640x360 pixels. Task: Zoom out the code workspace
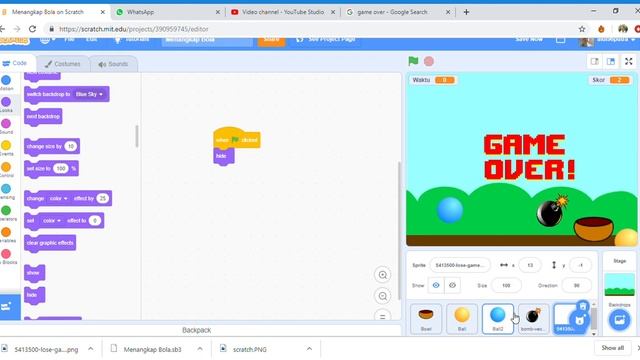383,296
